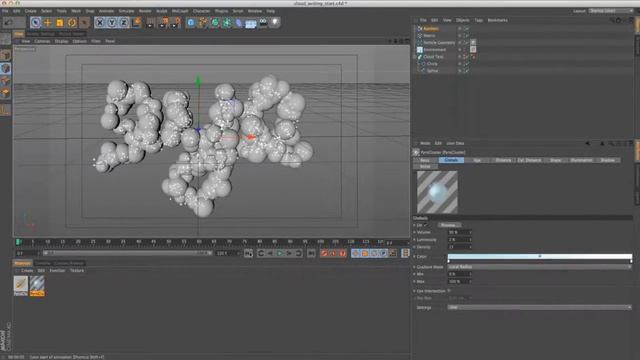Select the Rotate tool
The height and width of the screenshot is (360, 640).
(72, 22)
